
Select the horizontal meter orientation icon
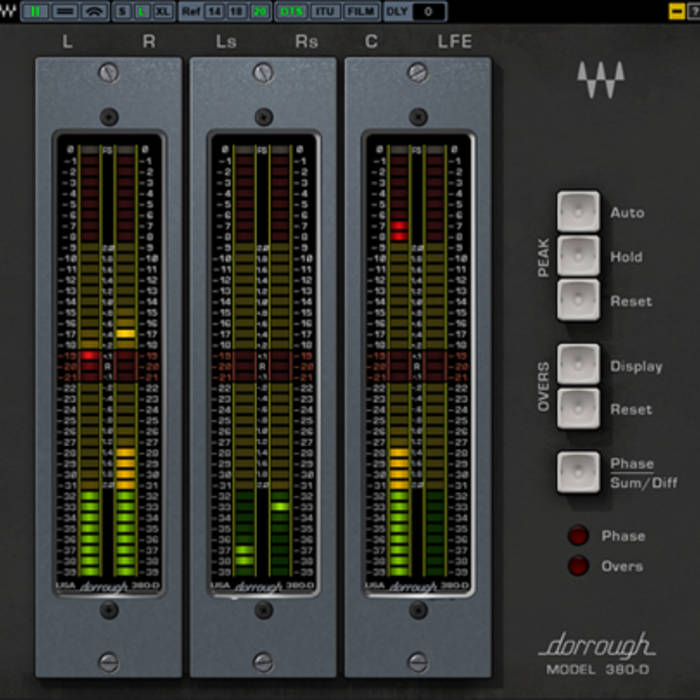click(x=65, y=11)
